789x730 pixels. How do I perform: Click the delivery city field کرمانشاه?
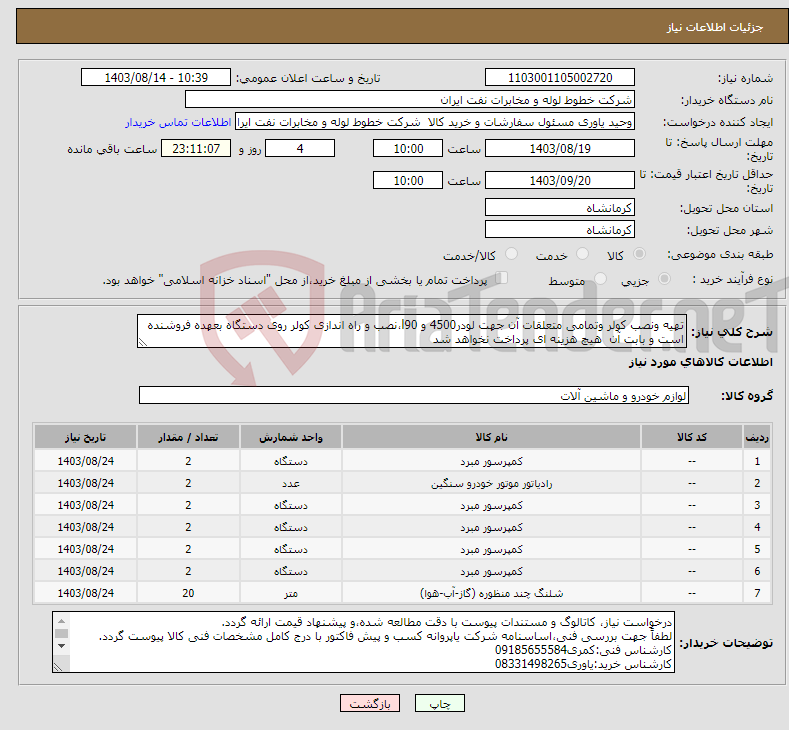(x=560, y=229)
